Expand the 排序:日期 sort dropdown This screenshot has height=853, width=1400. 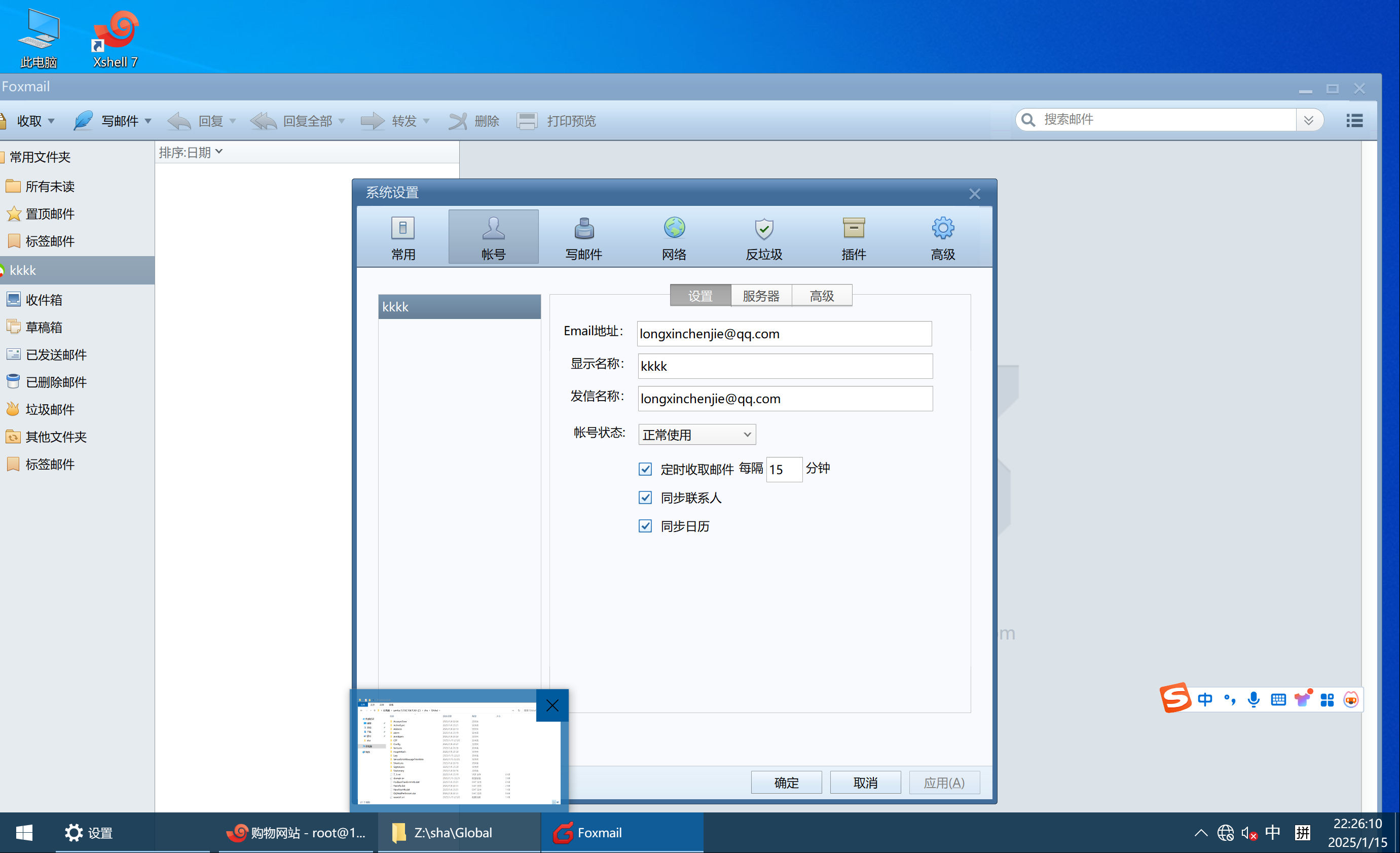pyautogui.click(x=191, y=152)
